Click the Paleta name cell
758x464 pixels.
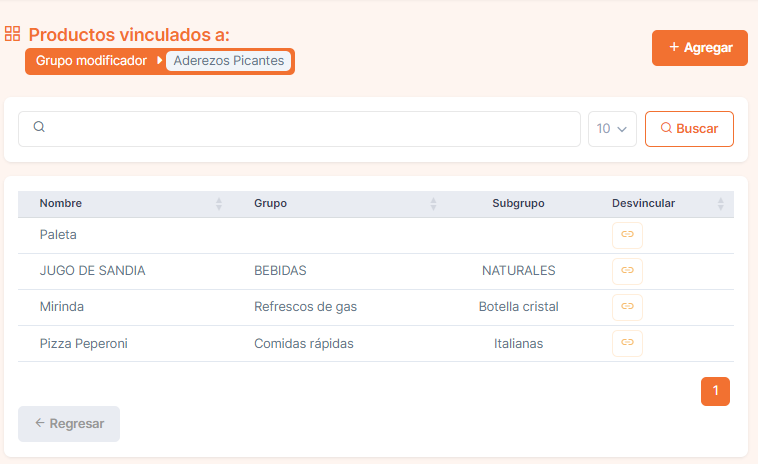pyautogui.click(x=58, y=235)
